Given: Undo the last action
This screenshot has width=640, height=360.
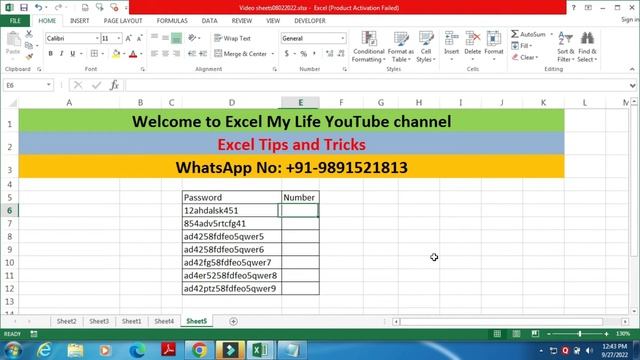Looking at the screenshot, I should pos(38,7).
